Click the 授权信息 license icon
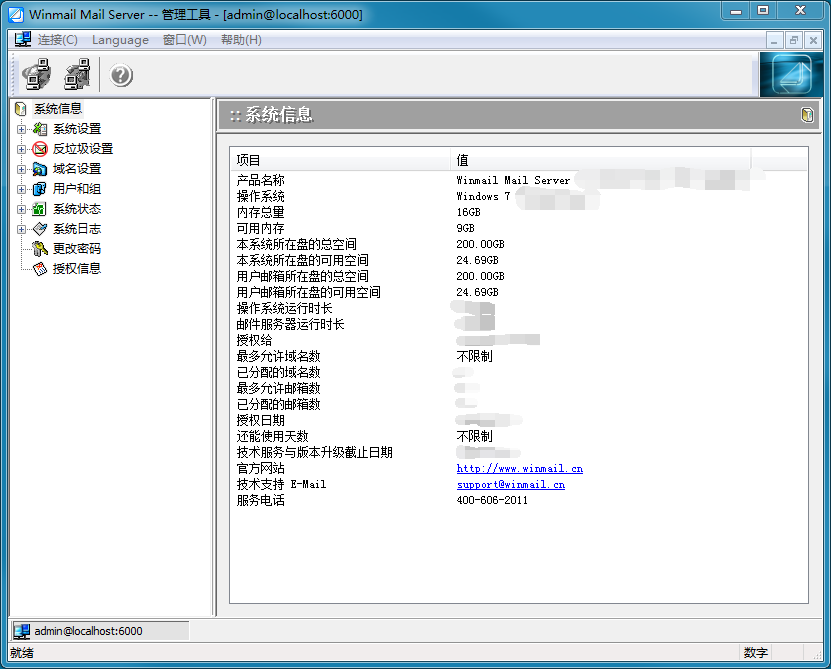831x669 pixels. click(x=40, y=269)
